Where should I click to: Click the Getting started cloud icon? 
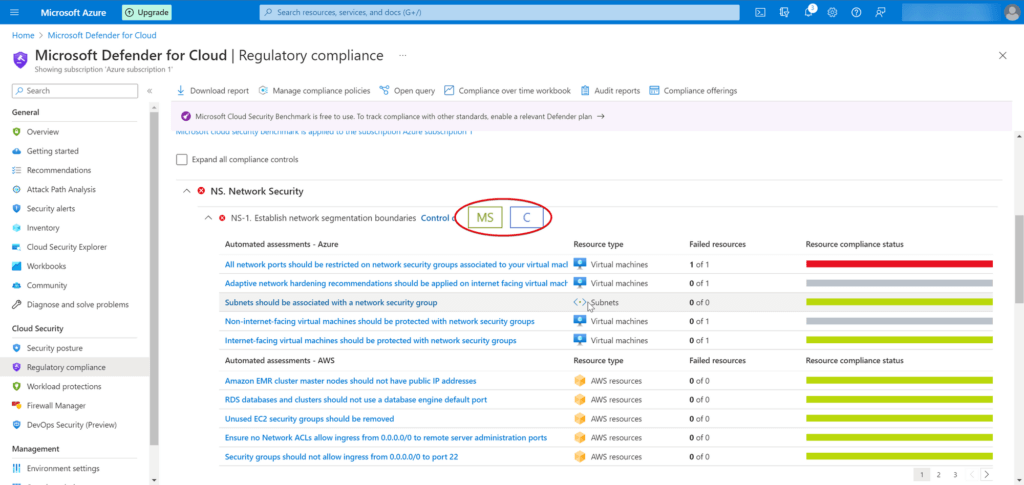(x=16, y=151)
